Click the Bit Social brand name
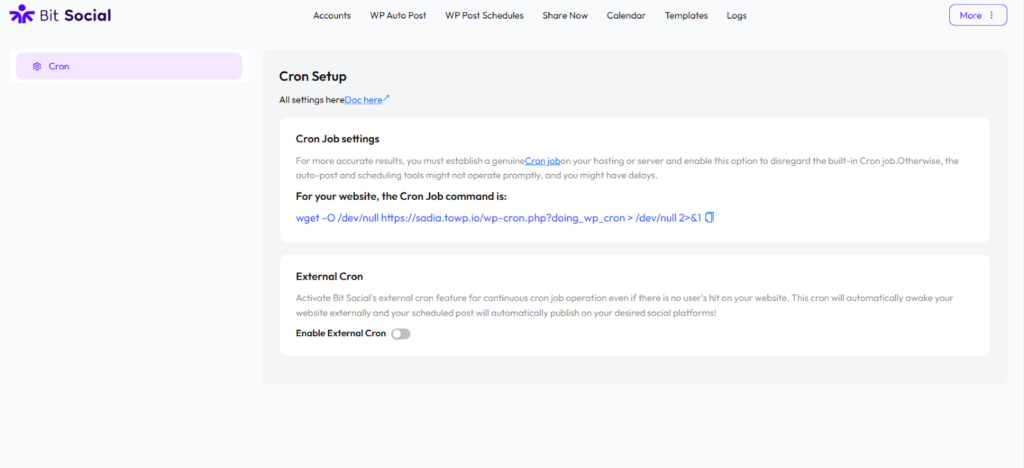 tap(75, 15)
